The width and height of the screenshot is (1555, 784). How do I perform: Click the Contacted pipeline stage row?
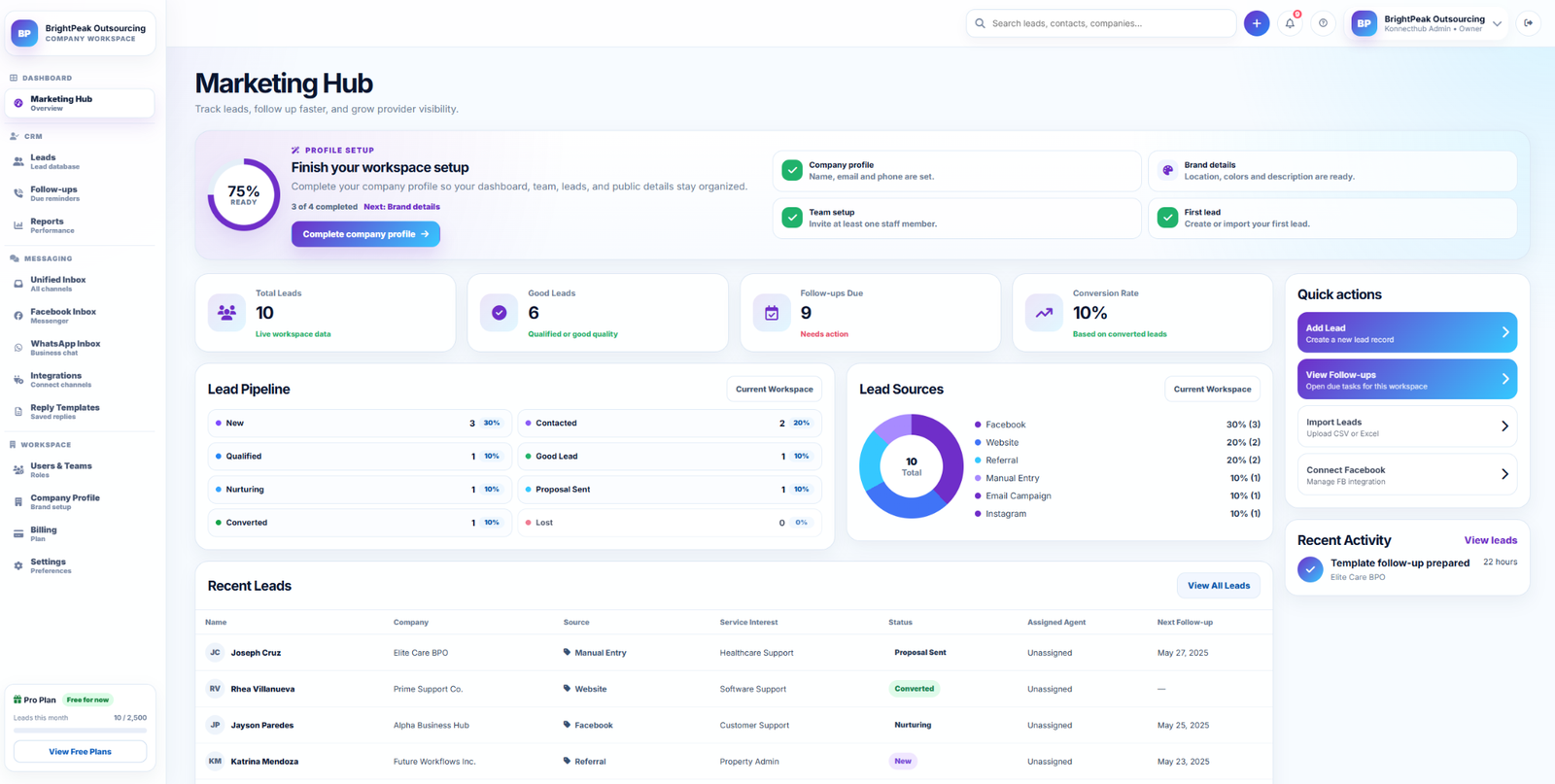point(669,424)
